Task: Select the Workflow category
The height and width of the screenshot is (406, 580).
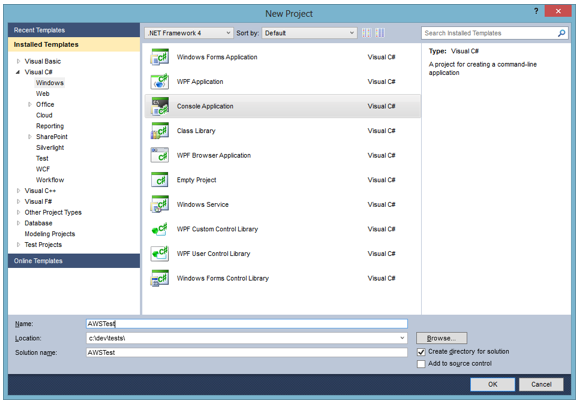Action: coord(50,180)
